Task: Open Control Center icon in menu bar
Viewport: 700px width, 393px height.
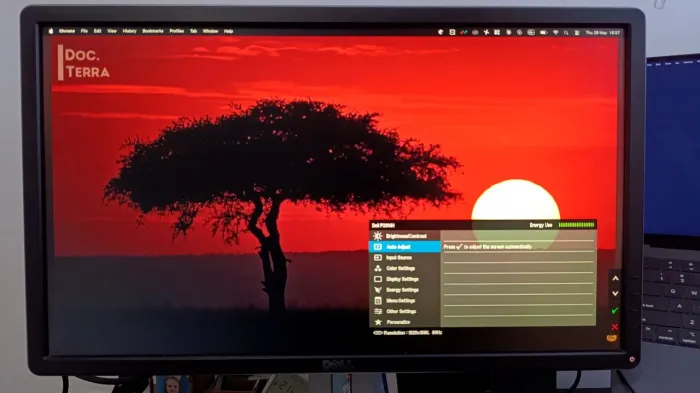Action: tap(577, 33)
